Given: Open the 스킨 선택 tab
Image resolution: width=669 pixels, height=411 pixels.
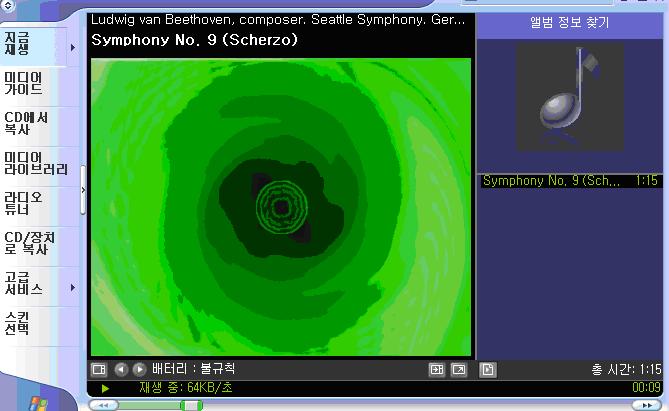Looking at the screenshot, I should pyautogui.click(x=39, y=324).
